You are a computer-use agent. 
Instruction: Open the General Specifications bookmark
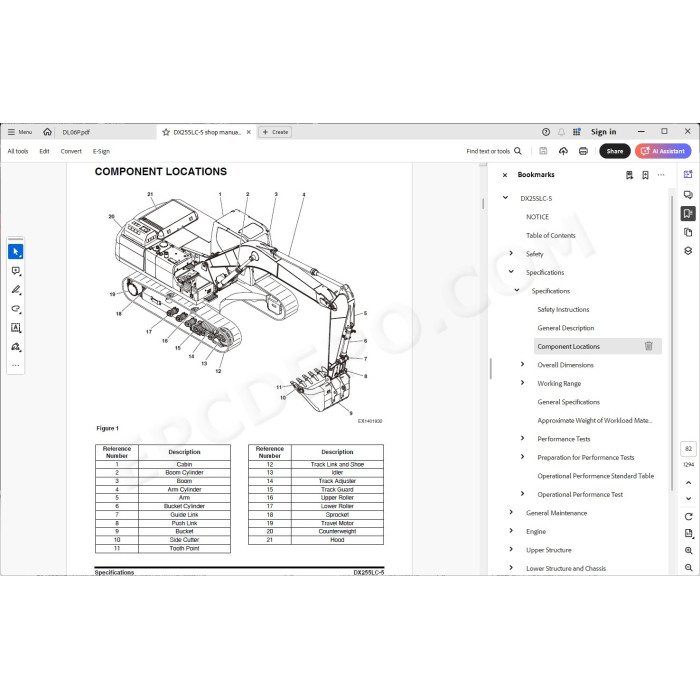pos(568,402)
